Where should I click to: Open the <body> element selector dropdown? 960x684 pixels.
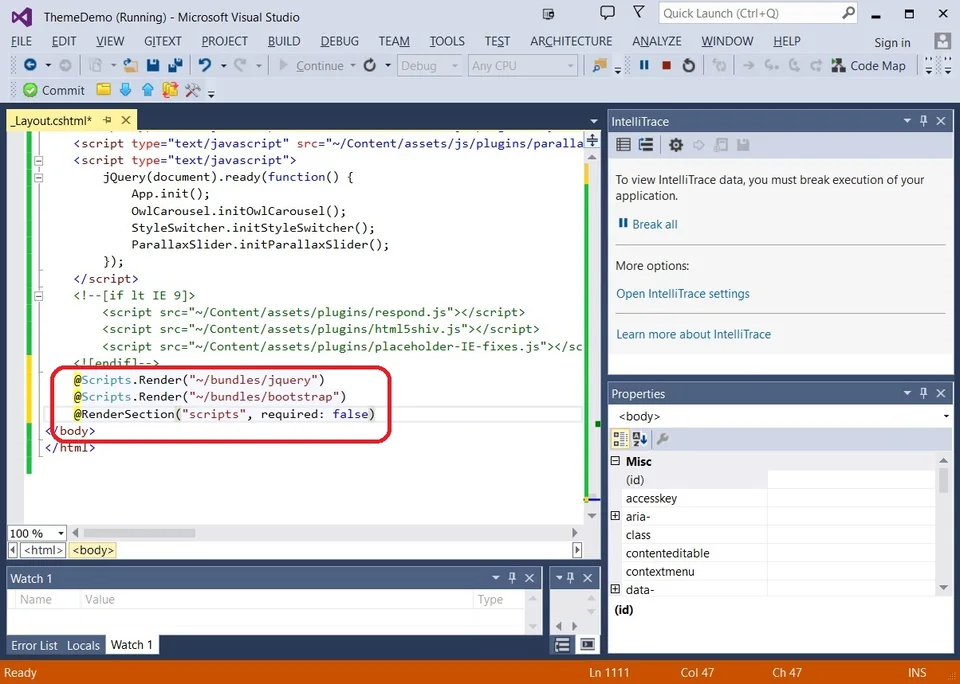[945, 416]
